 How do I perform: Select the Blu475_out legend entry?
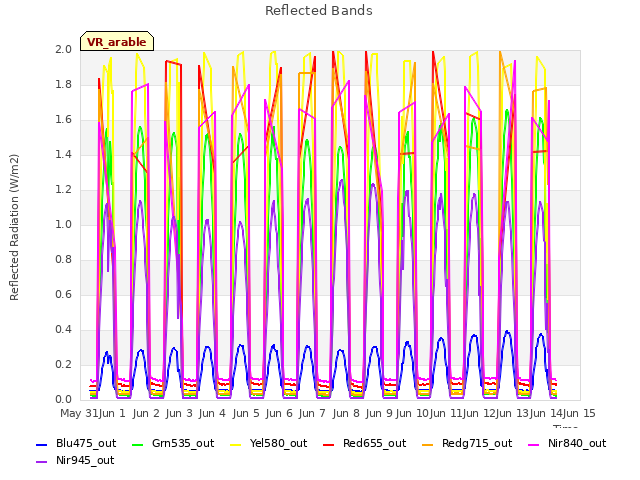76,443
